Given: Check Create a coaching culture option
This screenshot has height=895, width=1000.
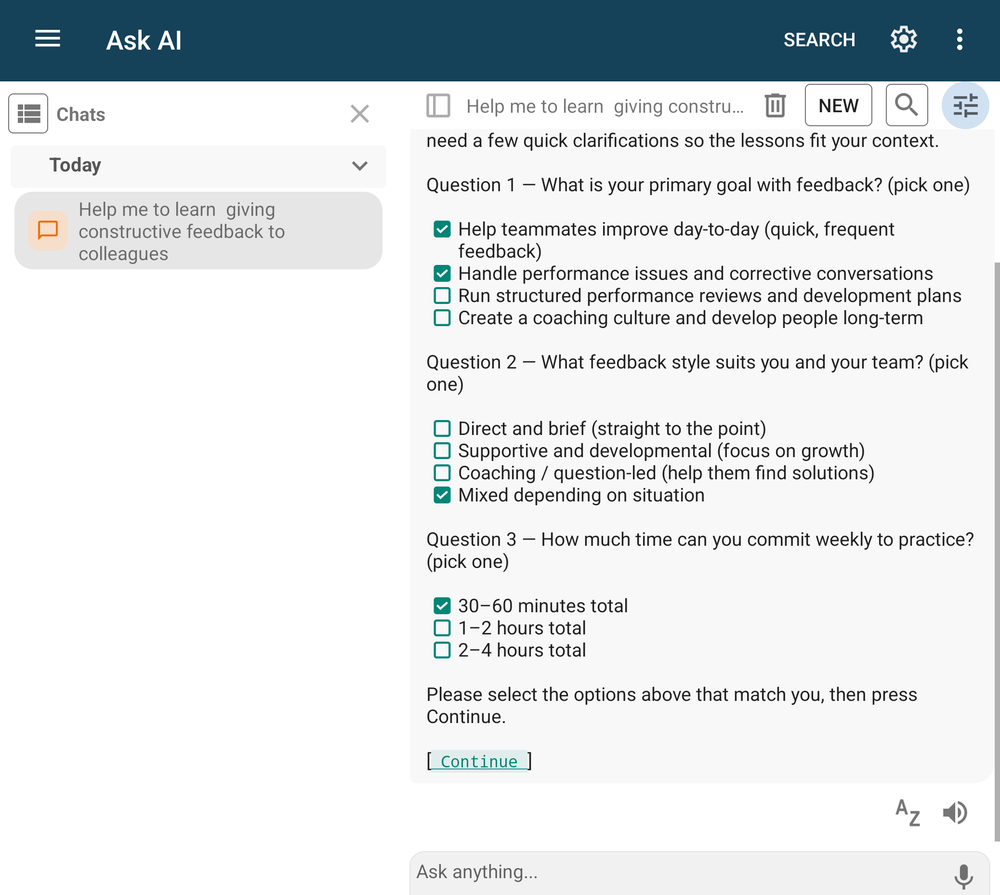Looking at the screenshot, I should [x=442, y=318].
